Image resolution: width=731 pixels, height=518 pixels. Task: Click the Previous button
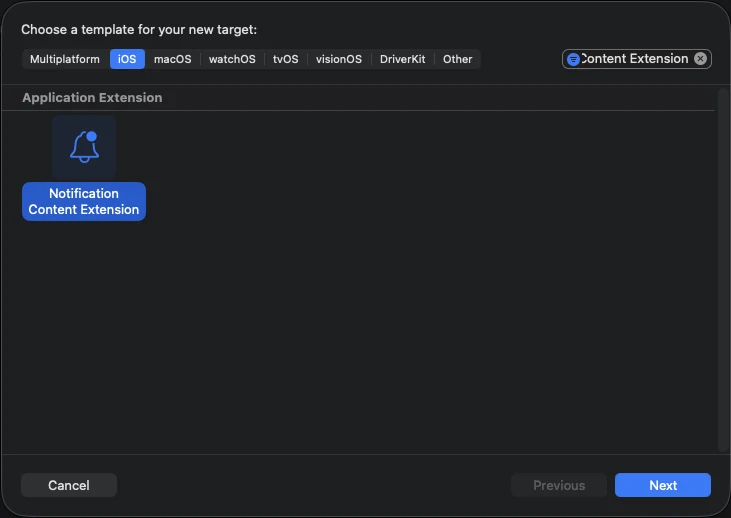(x=559, y=485)
